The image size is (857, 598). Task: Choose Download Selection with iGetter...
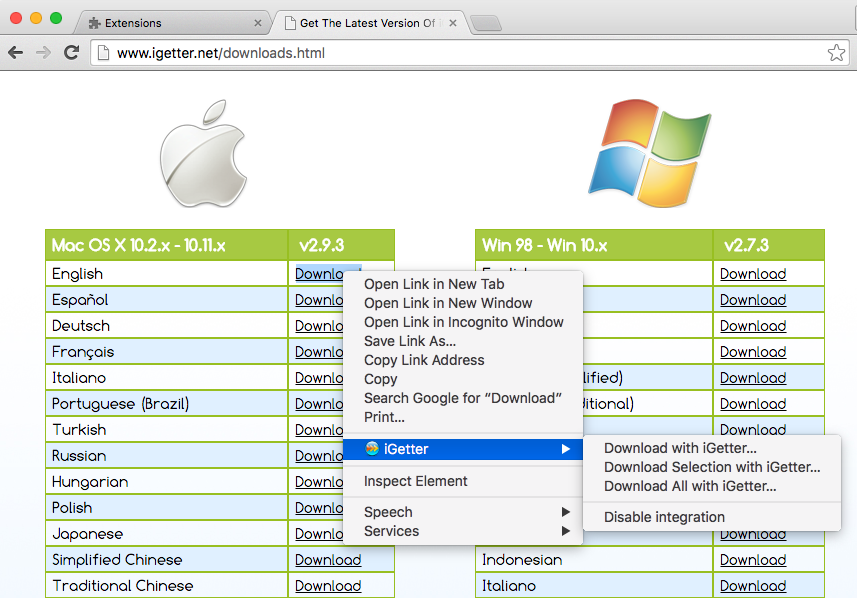coord(712,467)
